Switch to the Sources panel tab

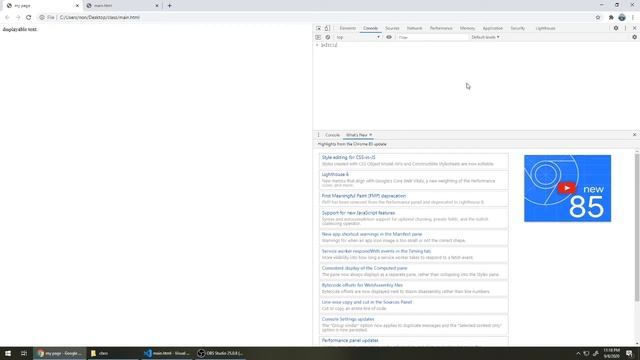[x=392, y=28]
